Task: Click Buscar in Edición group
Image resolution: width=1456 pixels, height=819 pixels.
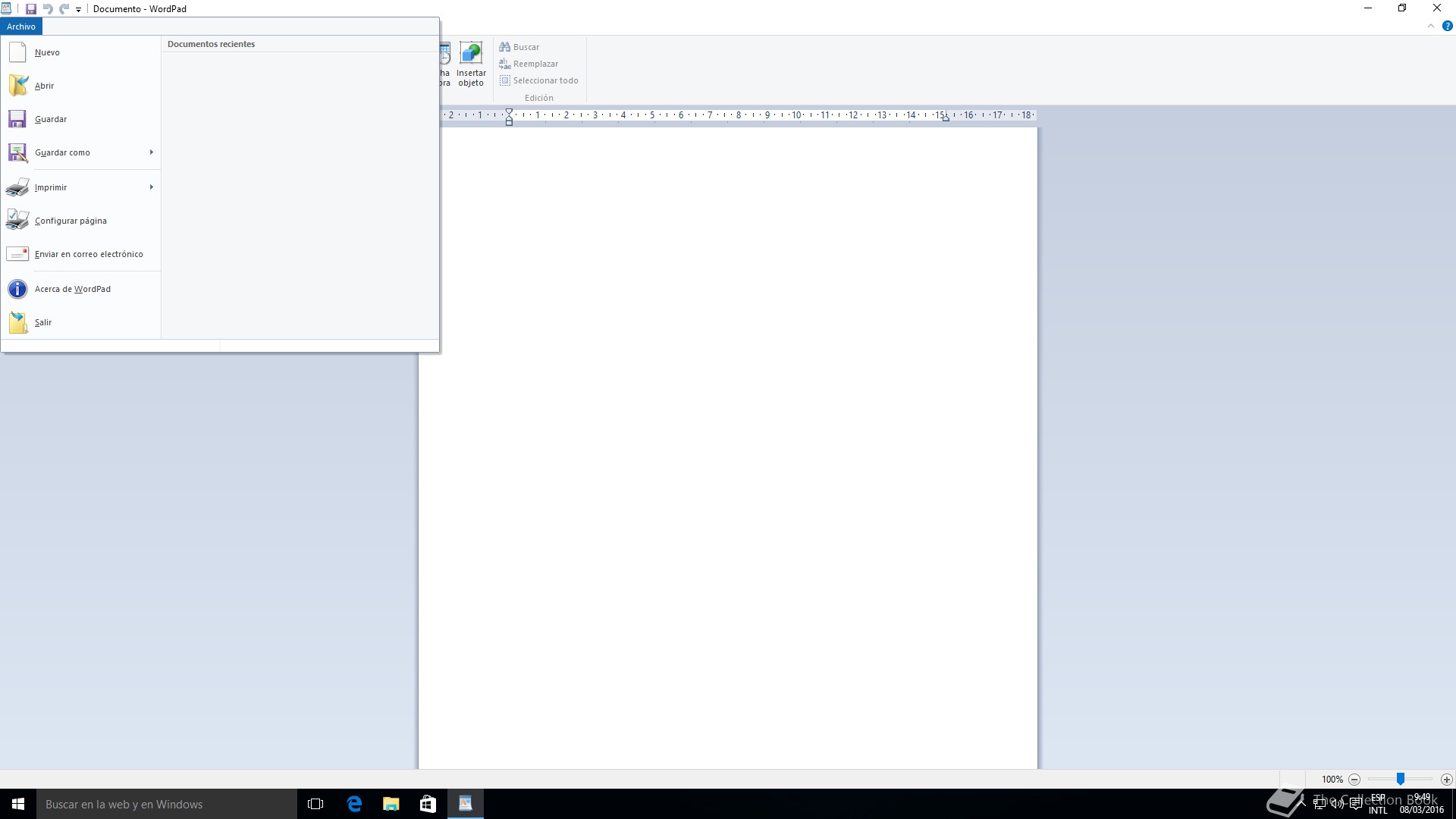Action: coord(519,47)
